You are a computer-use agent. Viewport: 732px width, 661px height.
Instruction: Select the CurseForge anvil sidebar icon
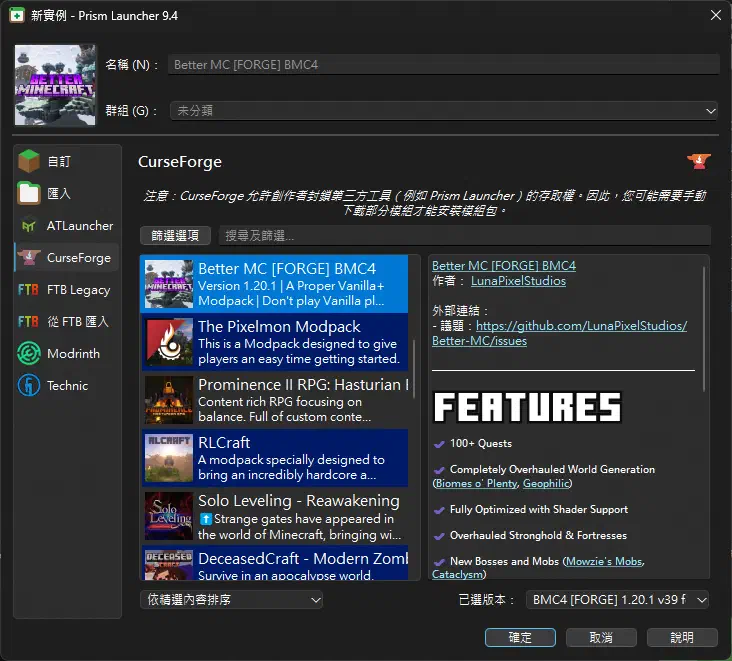[x=29, y=257]
